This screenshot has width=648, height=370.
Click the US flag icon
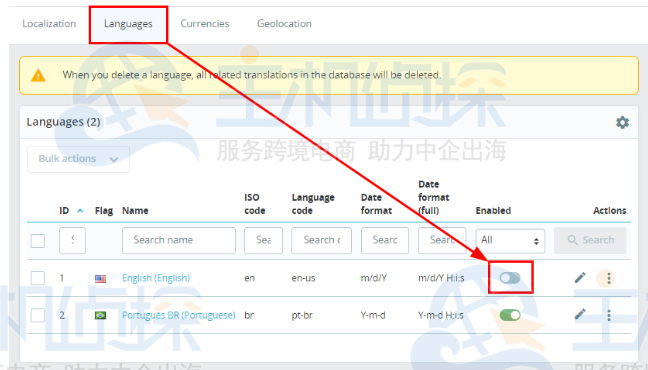click(x=100, y=279)
